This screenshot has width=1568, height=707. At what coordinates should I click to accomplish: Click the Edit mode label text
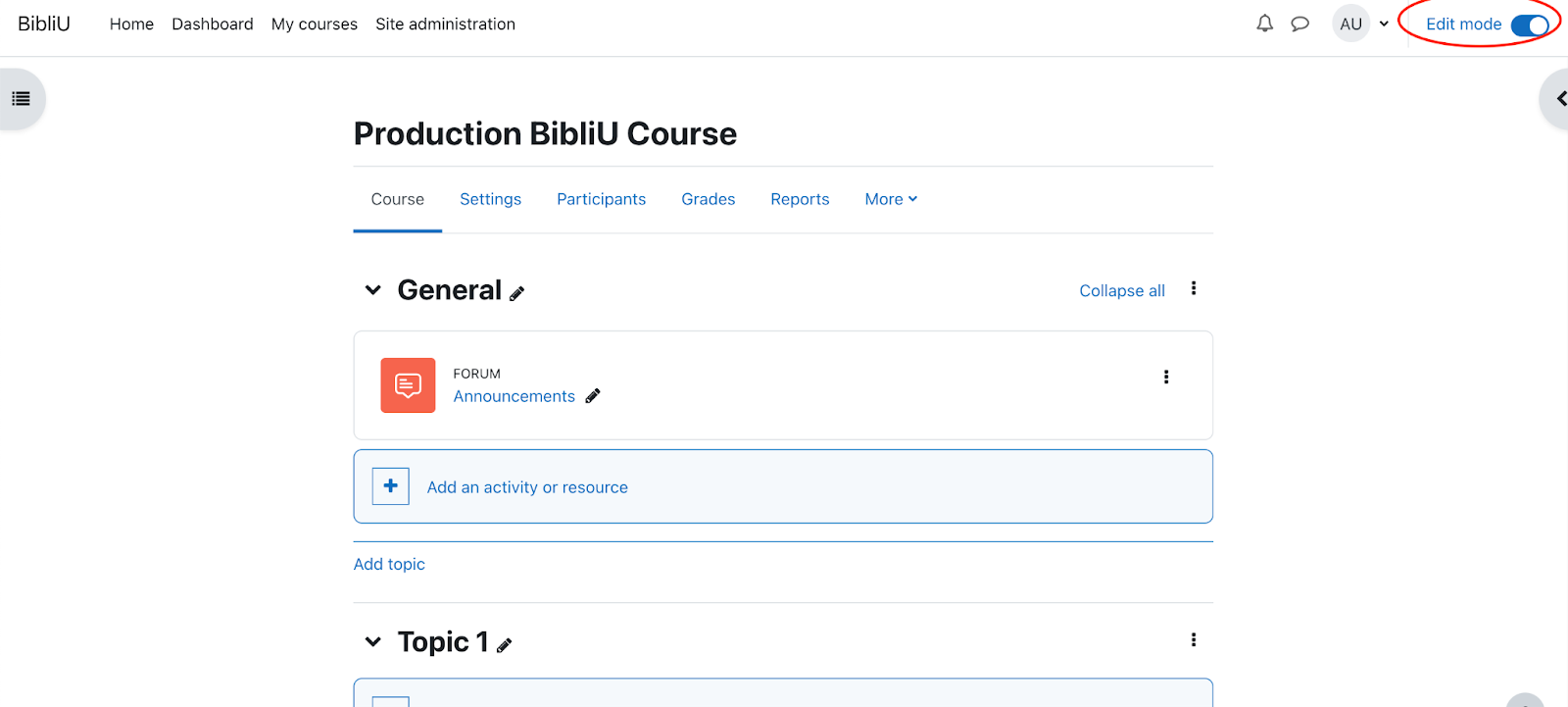1464,25
